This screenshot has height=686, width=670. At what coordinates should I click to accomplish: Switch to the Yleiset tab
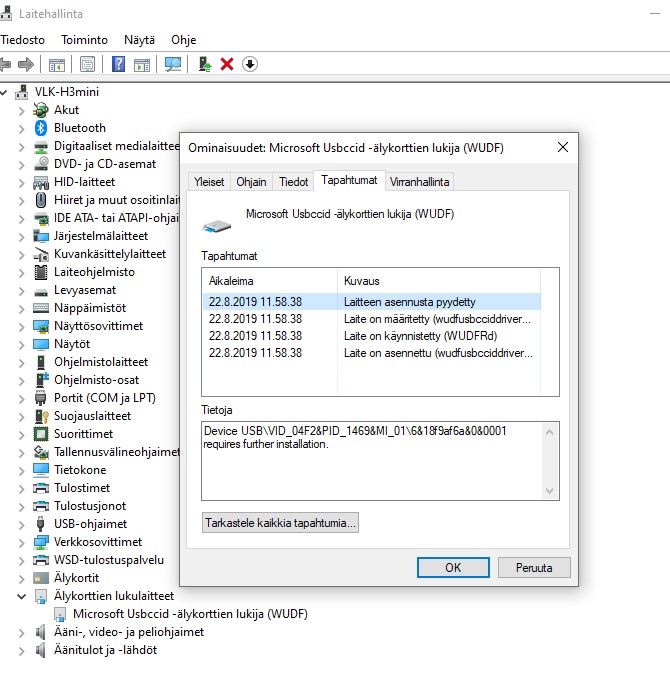tap(209, 182)
